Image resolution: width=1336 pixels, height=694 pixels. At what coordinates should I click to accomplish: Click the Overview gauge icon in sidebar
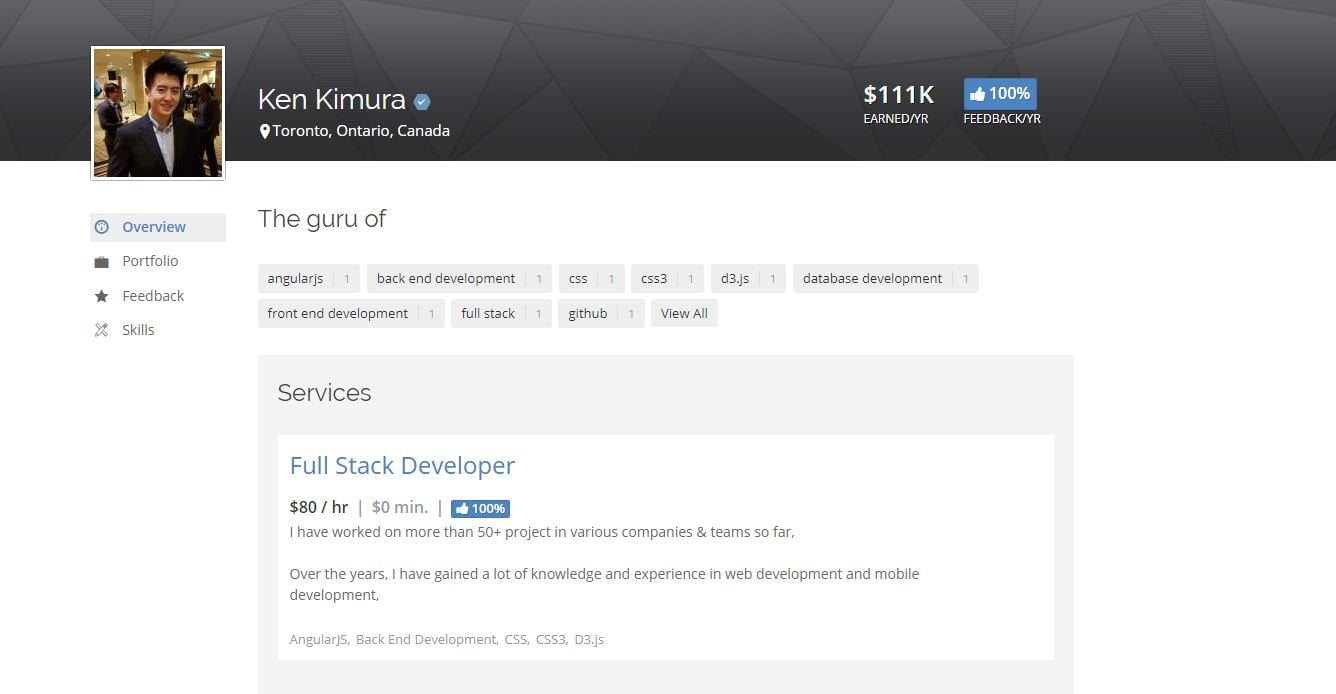click(x=101, y=227)
